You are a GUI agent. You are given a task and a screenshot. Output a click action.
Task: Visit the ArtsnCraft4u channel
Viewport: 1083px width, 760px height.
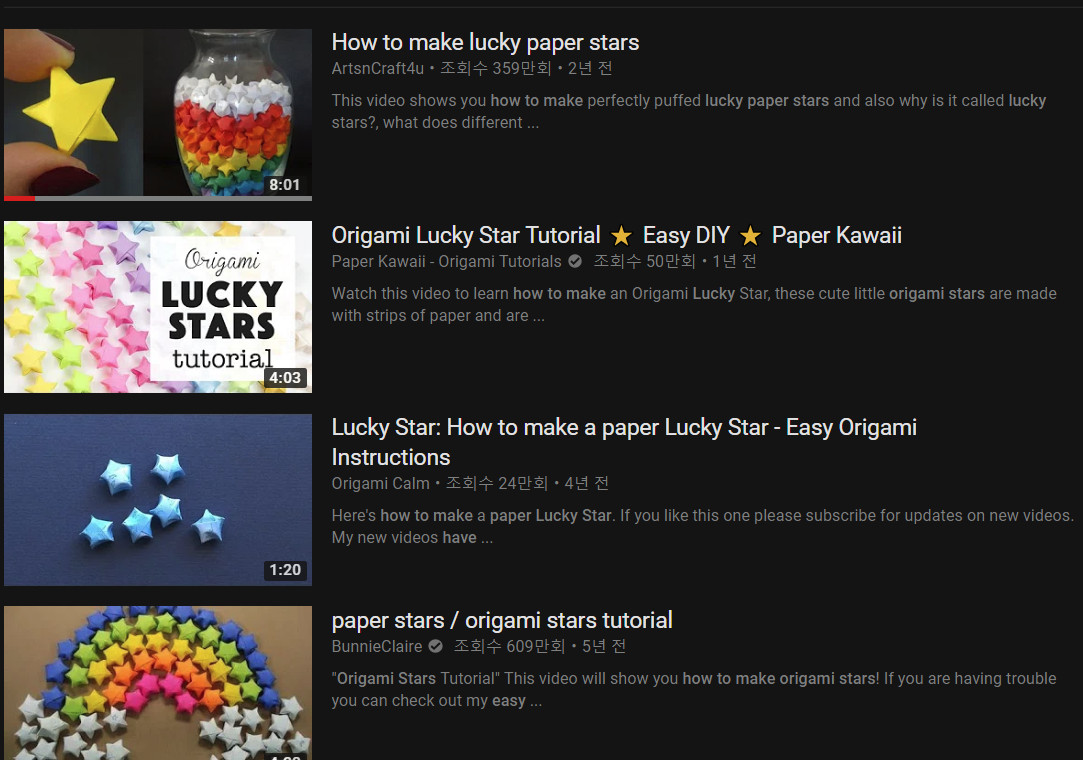[378, 69]
